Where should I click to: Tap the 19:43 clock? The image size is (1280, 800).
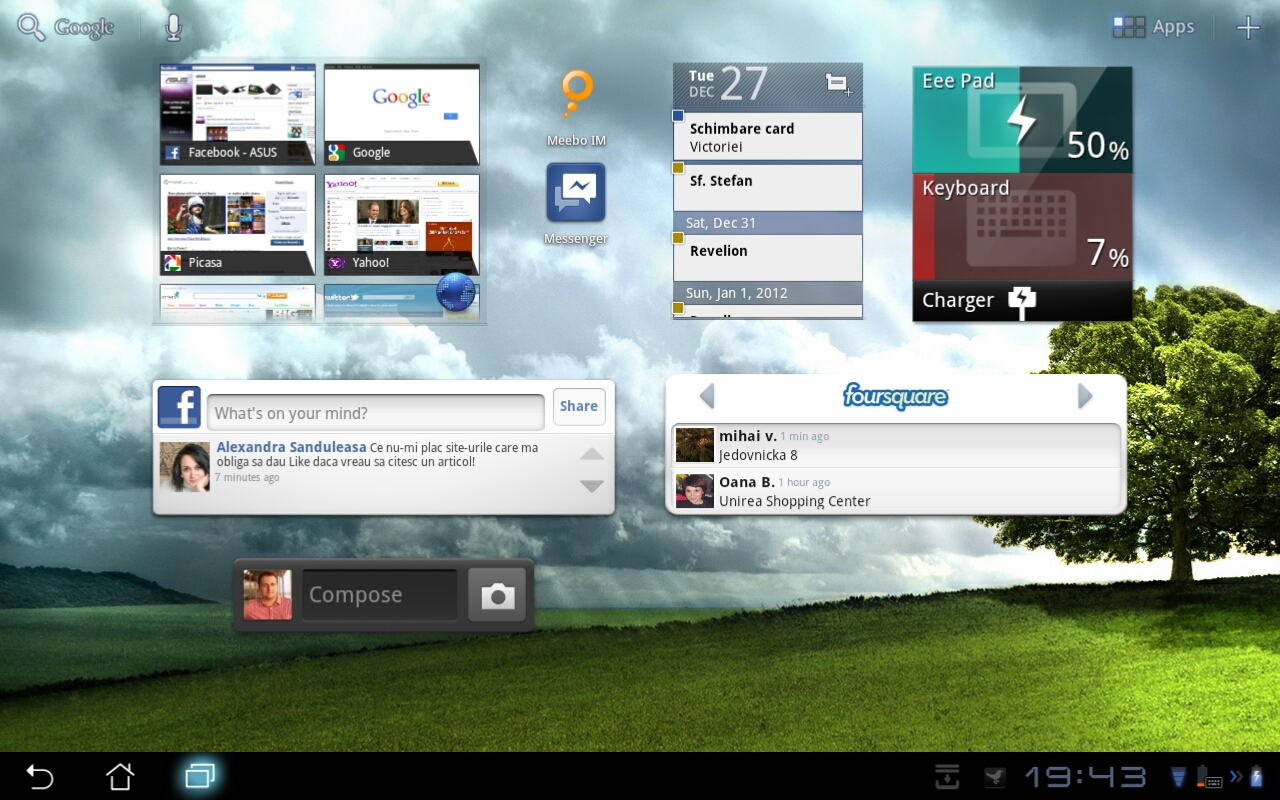click(1085, 777)
